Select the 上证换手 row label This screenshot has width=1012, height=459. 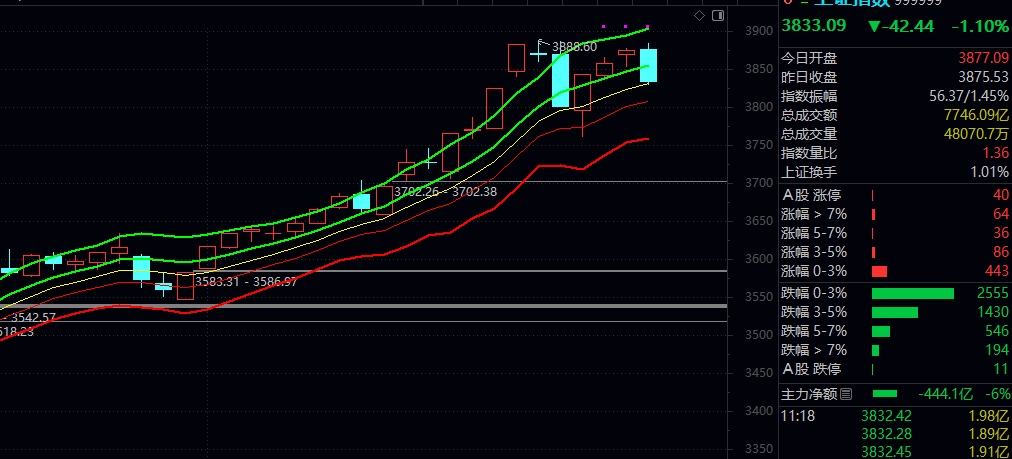coord(809,172)
